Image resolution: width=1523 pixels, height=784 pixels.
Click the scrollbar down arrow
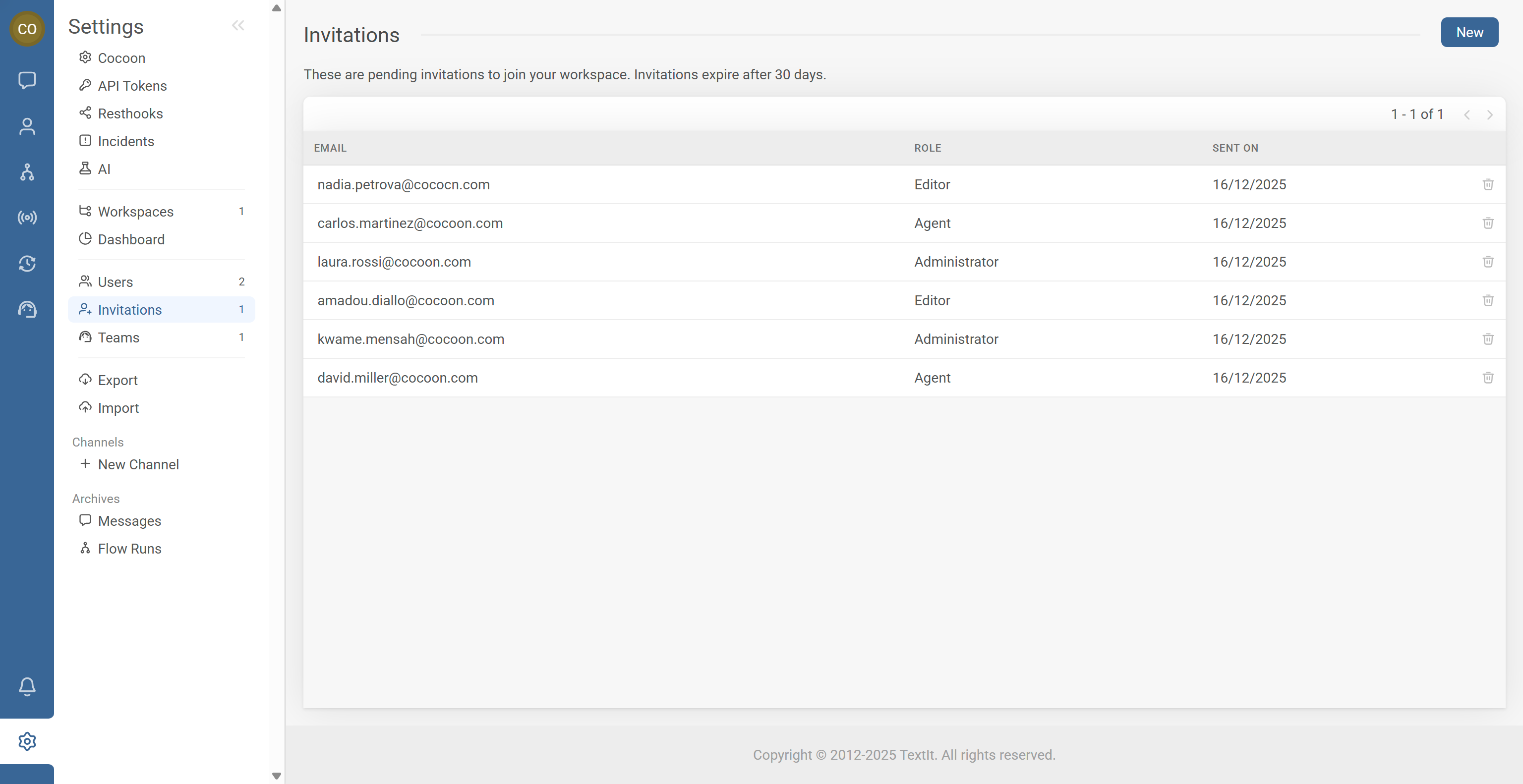pyautogui.click(x=276, y=777)
